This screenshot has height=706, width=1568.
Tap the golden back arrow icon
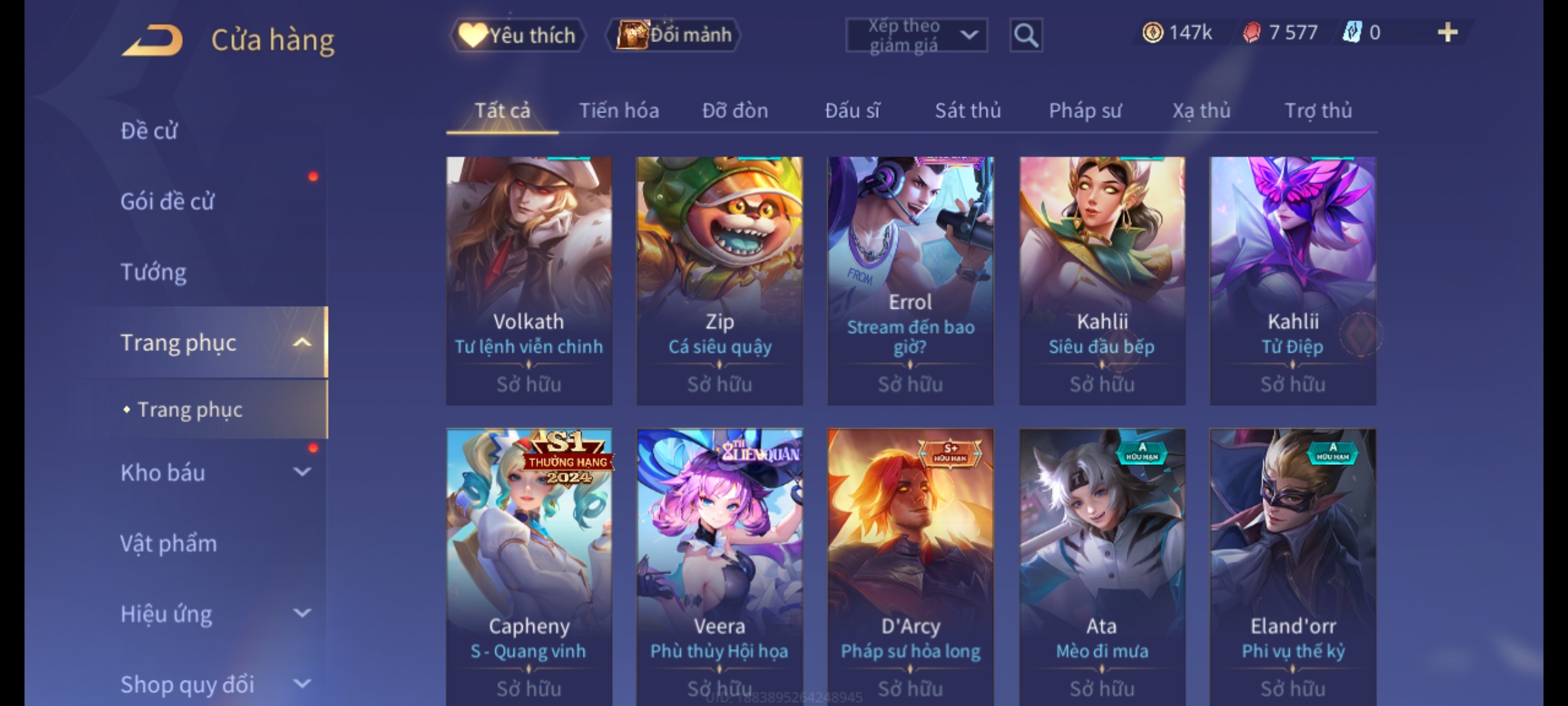(152, 40)
